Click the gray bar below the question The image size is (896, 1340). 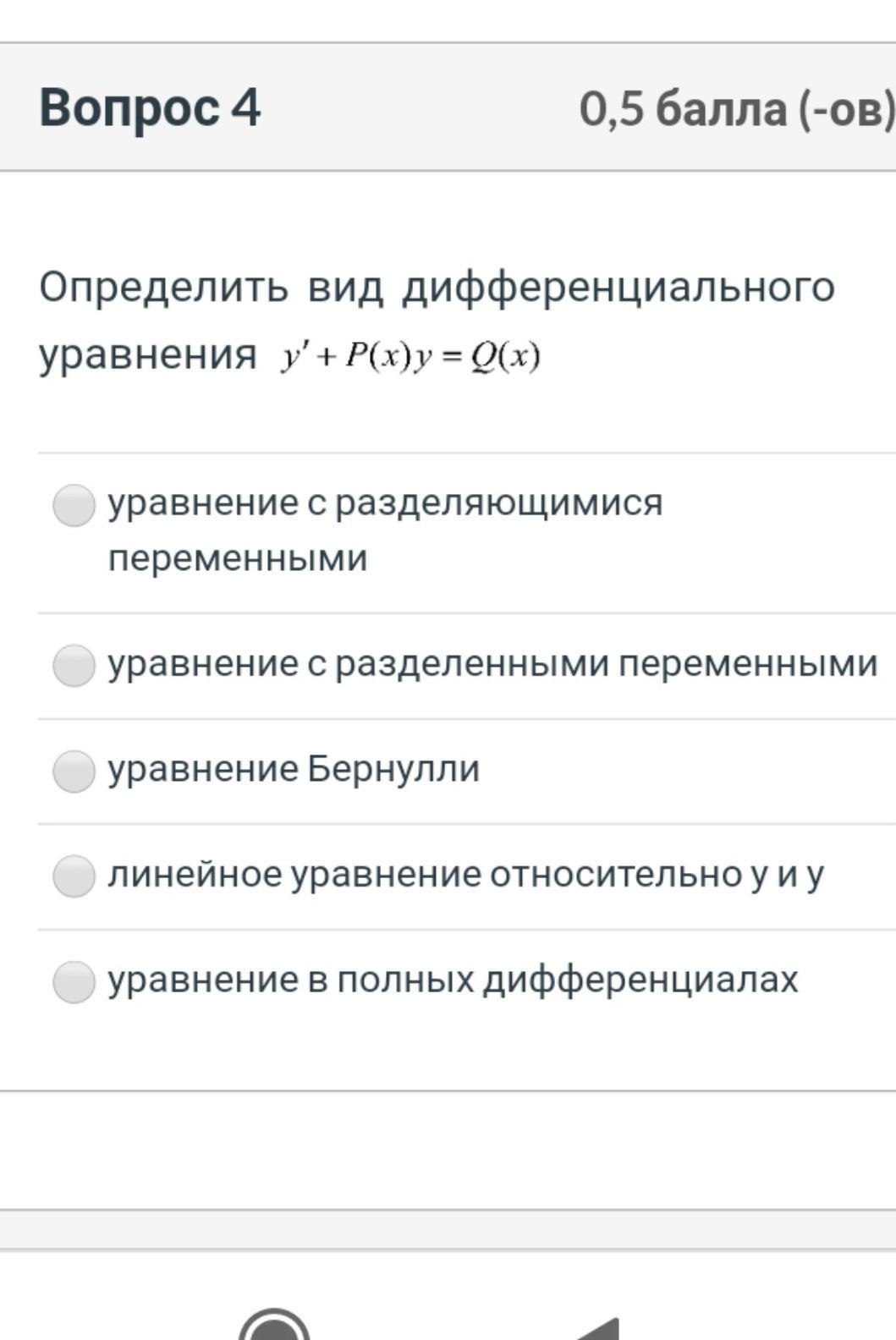tap(448, 1228)
